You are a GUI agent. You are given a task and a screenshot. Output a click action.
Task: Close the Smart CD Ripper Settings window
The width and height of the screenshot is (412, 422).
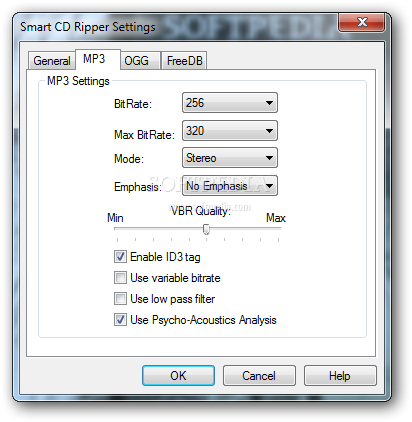pyautogui.click(x=362, y=23)
